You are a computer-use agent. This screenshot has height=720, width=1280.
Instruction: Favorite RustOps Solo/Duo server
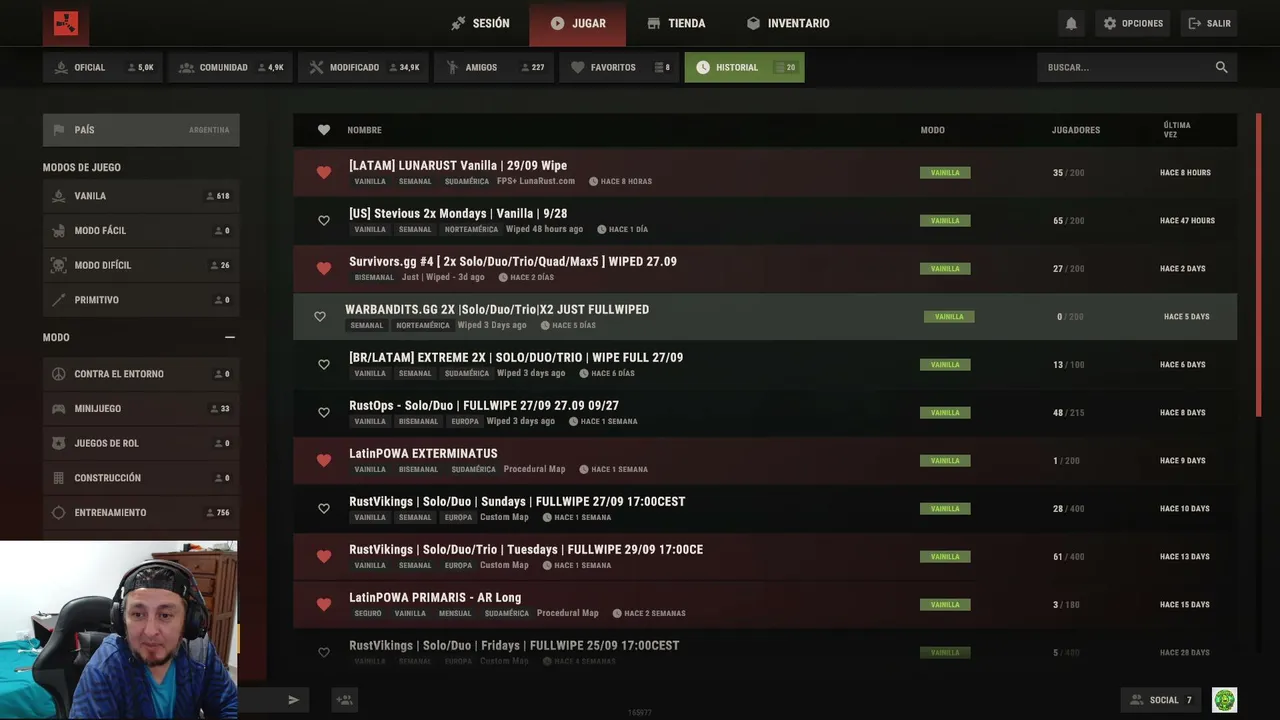pyautogui.click(x=324, y=413)
